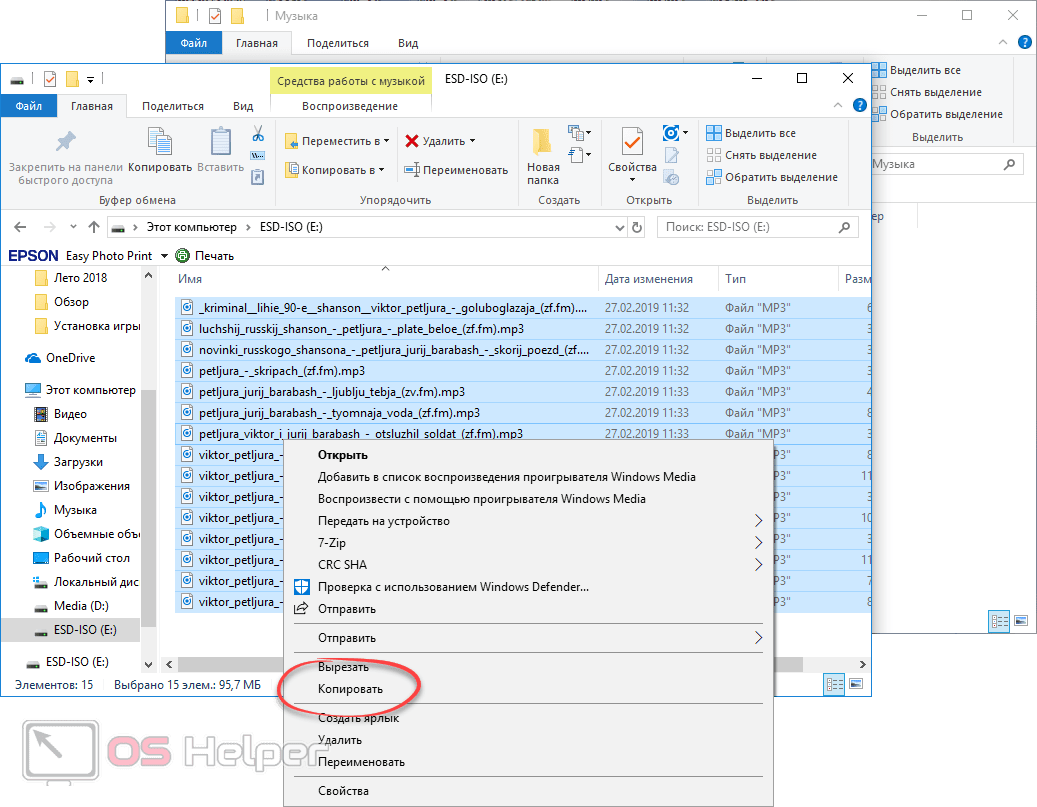Image resolution: width=1037 pixels, height=807 pixels.
Task: Select 'Media (D:)' in the navigation pane
Action: 81,606
